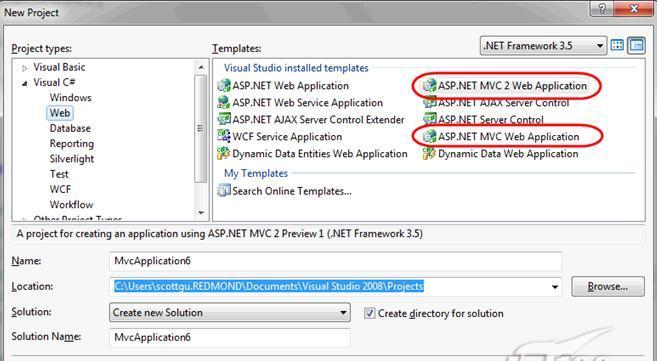Click the Browse... button
This screenshot has width=657, height=361.
(x=608, y=286)
